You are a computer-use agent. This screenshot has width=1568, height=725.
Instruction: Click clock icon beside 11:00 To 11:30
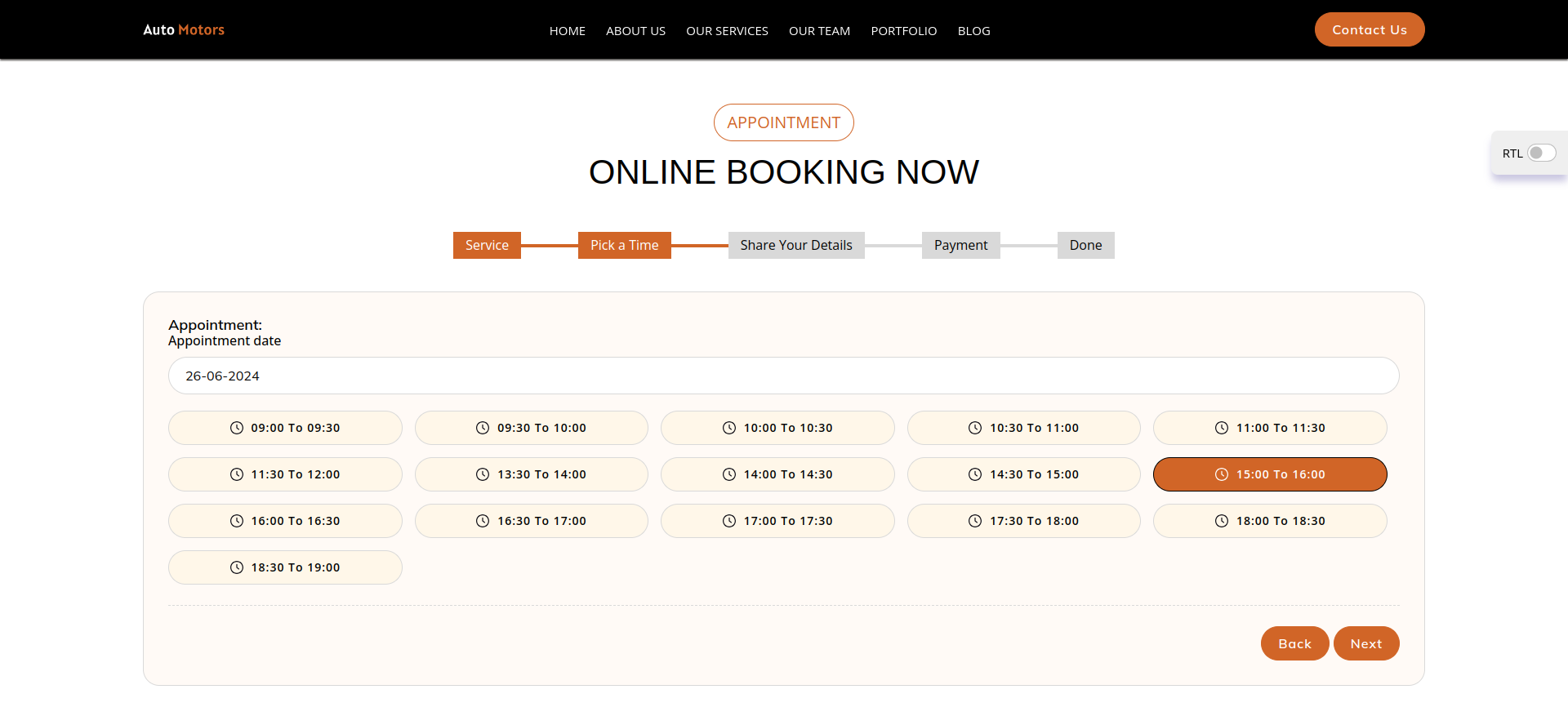click(x=1222, y=428)
